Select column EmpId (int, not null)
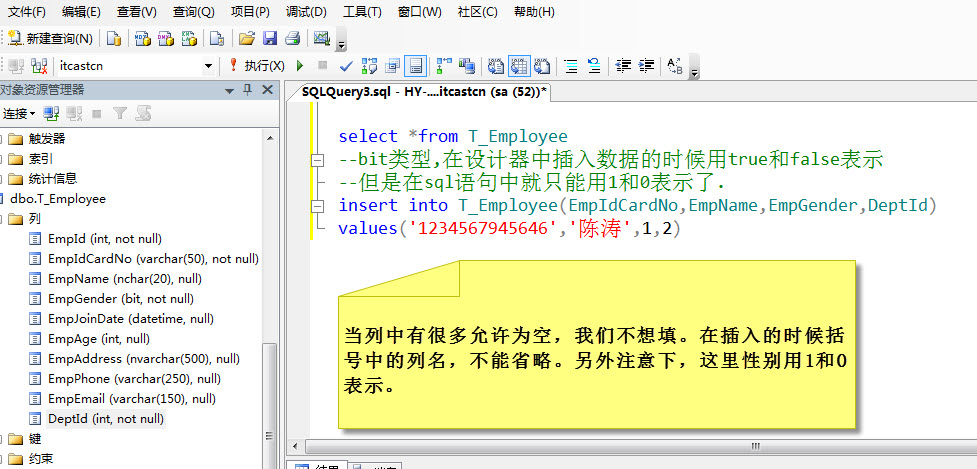 click(x=105, y=239)
